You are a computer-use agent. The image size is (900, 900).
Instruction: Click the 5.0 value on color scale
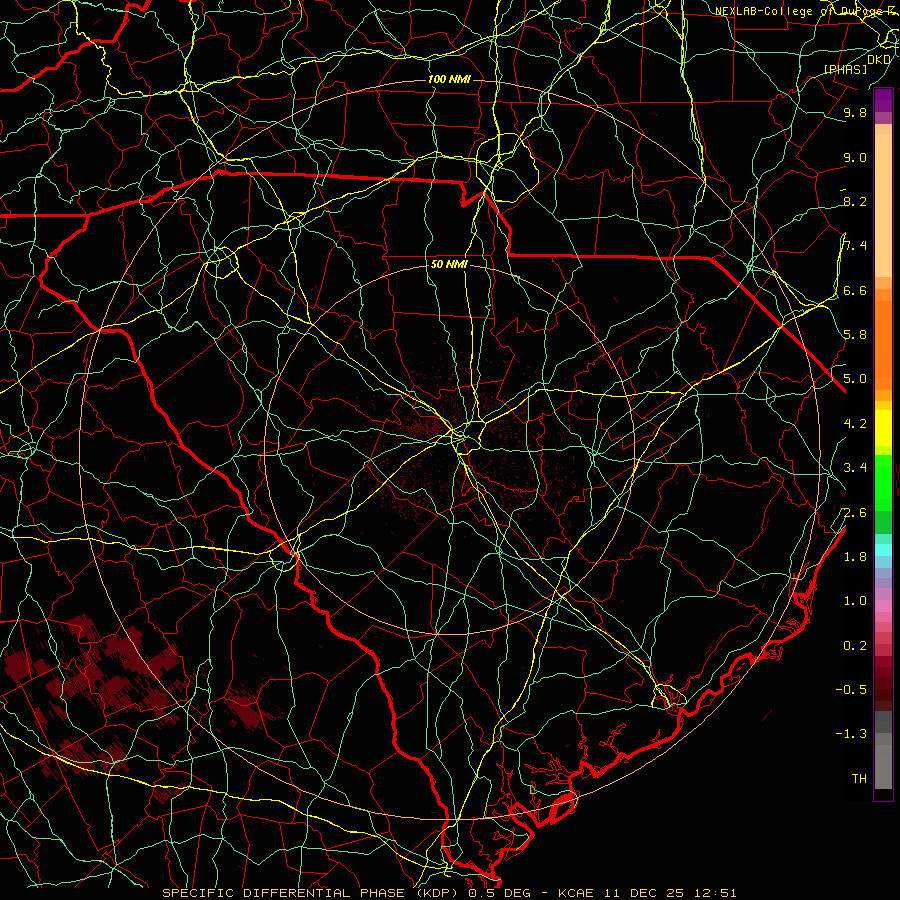[x=855, y=379]
